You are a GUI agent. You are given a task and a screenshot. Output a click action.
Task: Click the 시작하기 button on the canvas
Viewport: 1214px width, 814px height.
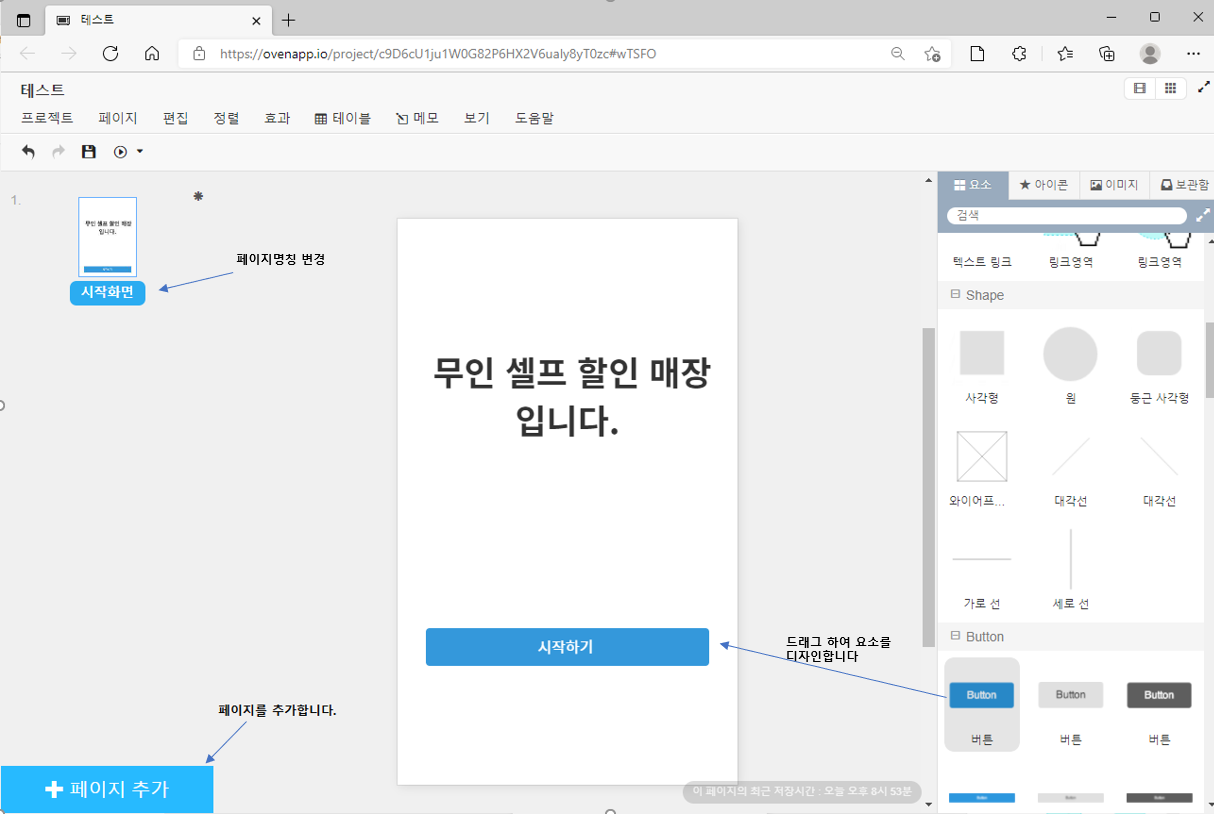click(567, 647)
